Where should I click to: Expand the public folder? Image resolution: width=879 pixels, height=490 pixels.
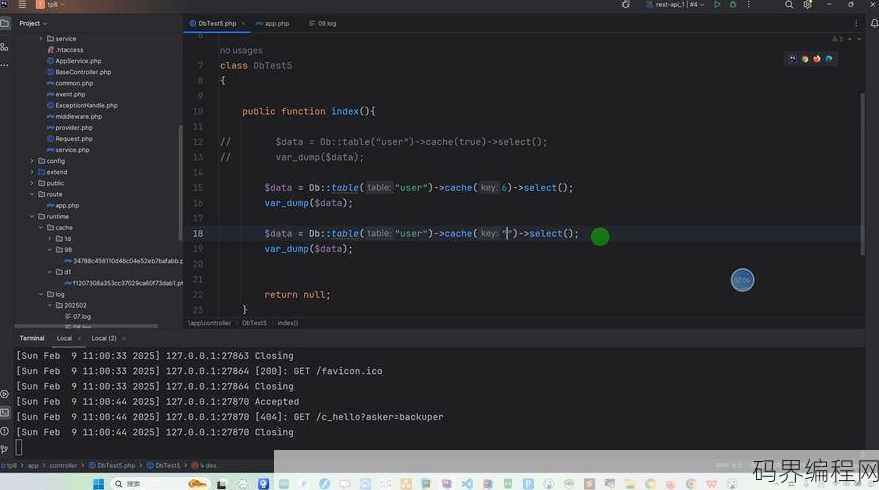32,183
